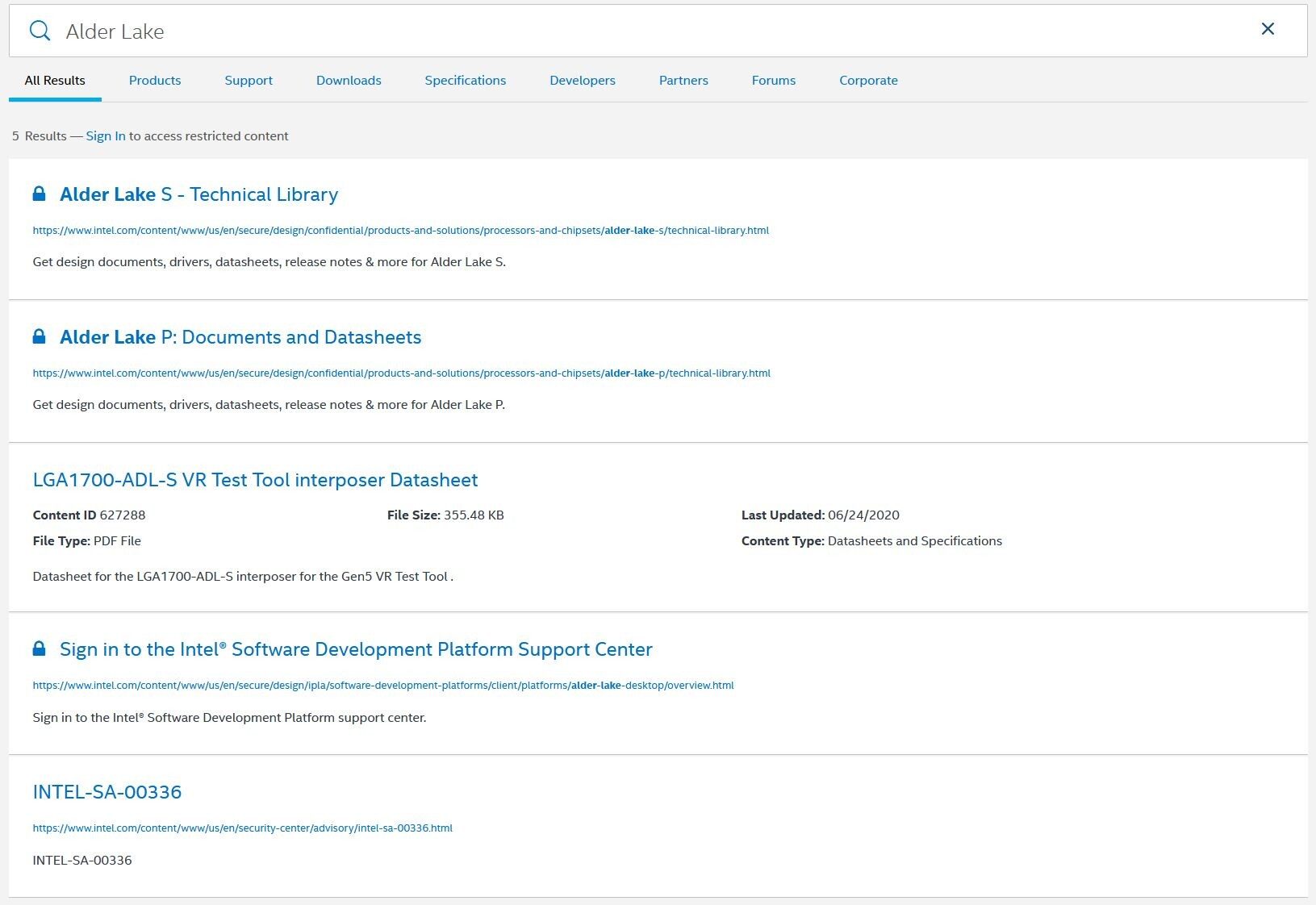The image size is (1316, 905).
Task: Open the Developers tab
Action: point(583,81)
